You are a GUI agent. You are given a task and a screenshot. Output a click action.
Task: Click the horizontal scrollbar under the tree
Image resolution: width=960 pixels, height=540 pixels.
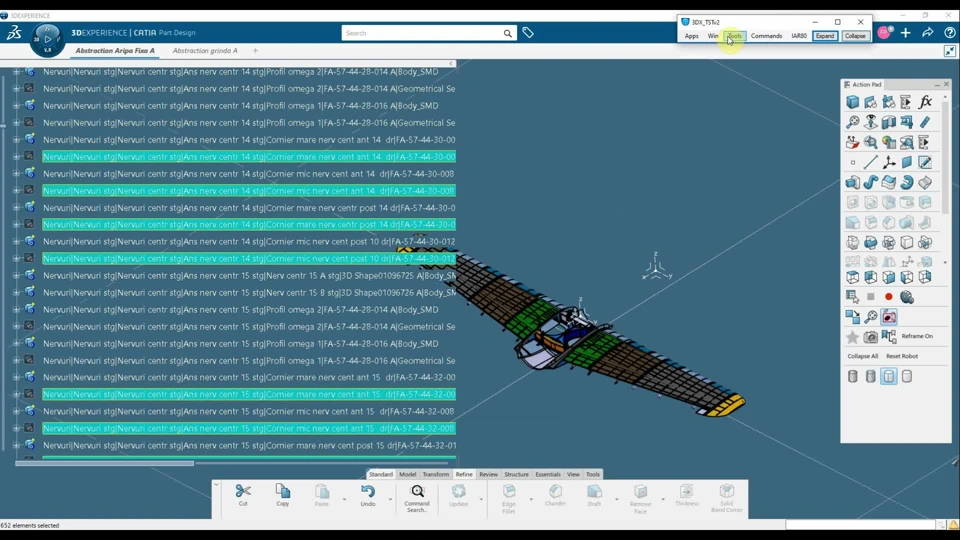(x=105, y=463)
